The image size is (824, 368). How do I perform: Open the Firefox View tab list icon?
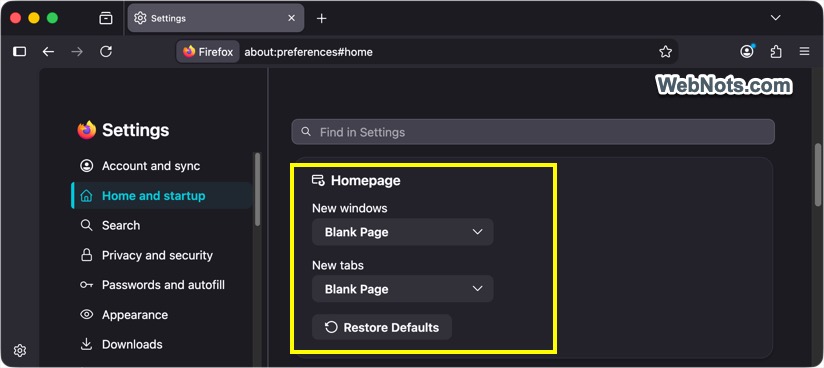click(x=106, y=18)
